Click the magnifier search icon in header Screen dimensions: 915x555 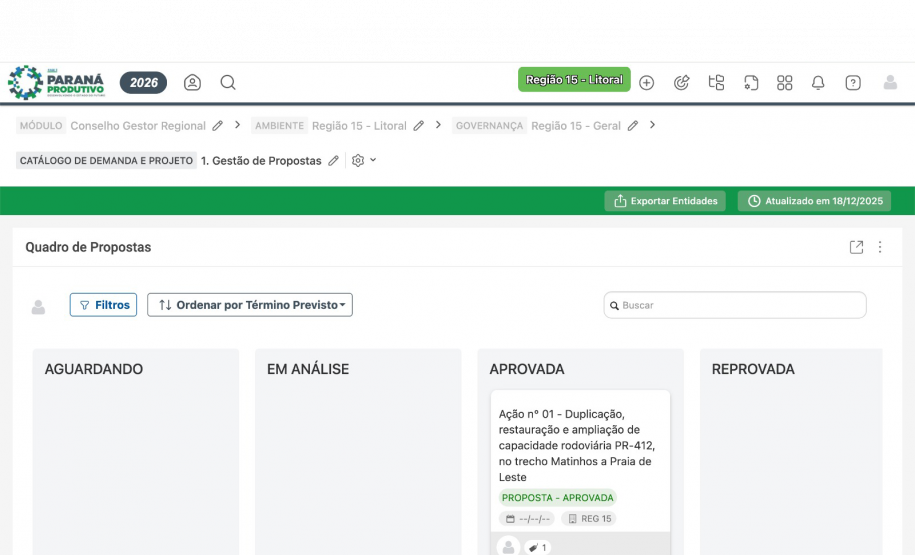(x=228, y=83)
